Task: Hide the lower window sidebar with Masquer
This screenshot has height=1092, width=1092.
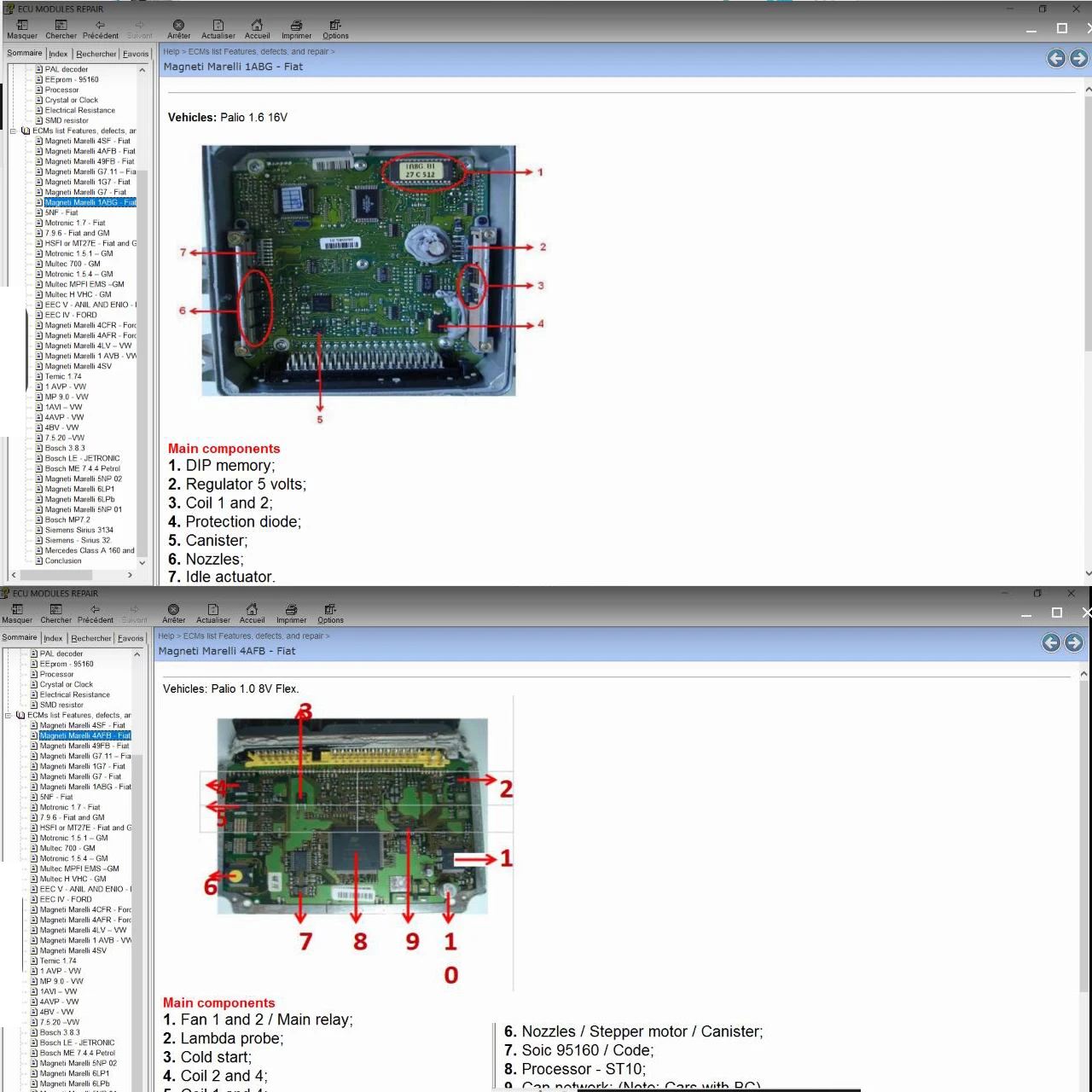Action: coord(17,611)
